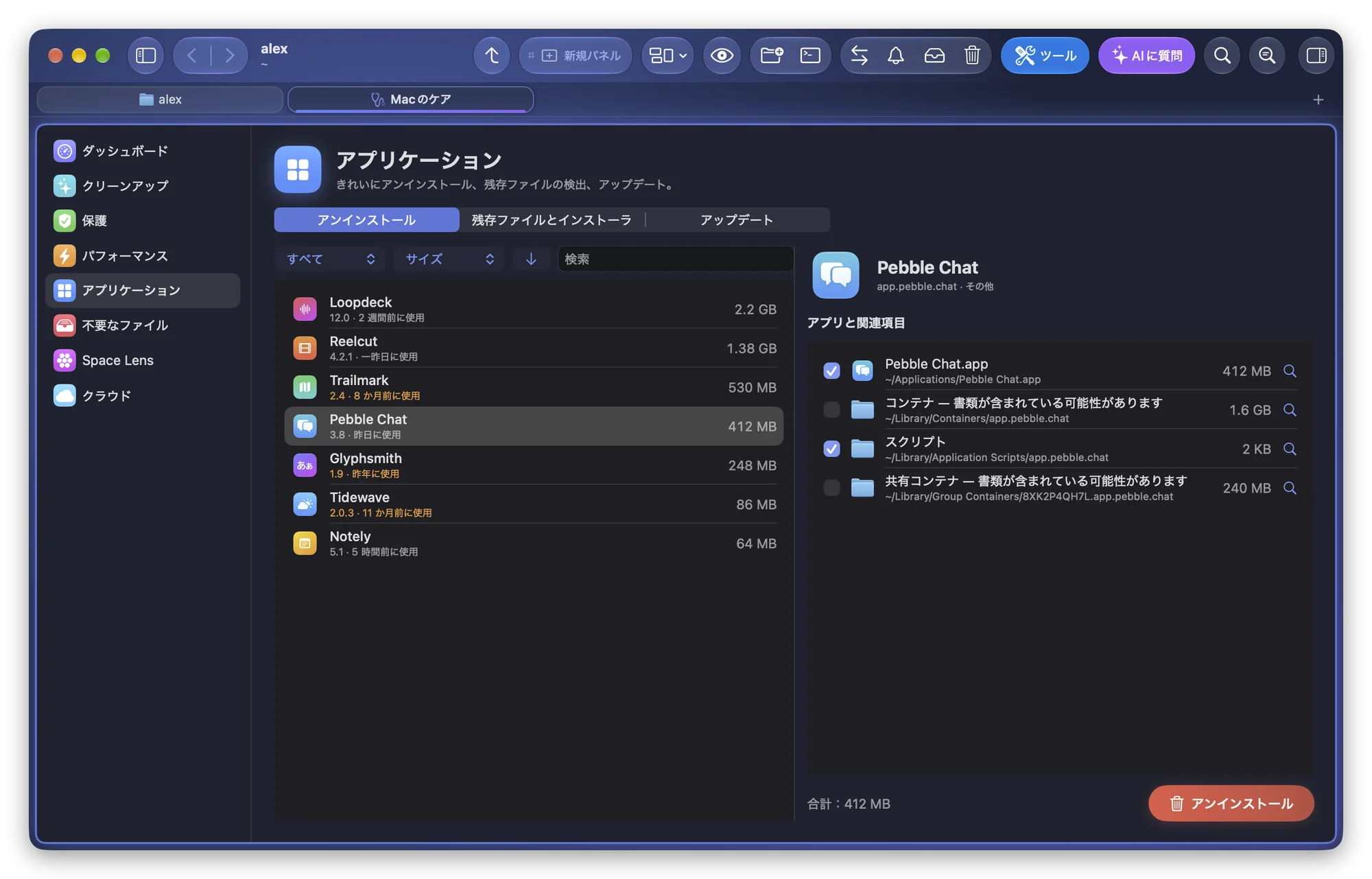
Task: Open Space Lens in the sidebar
Action: pos(143,361)
